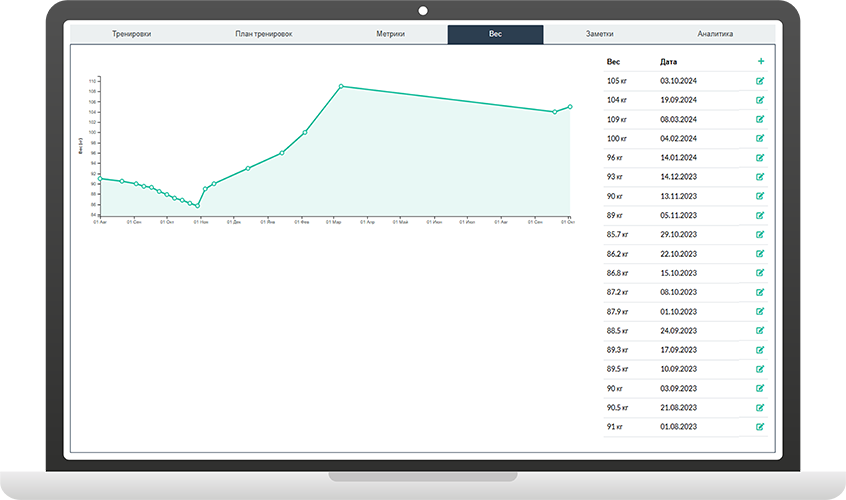Select the Вес tab

point(495,35)
